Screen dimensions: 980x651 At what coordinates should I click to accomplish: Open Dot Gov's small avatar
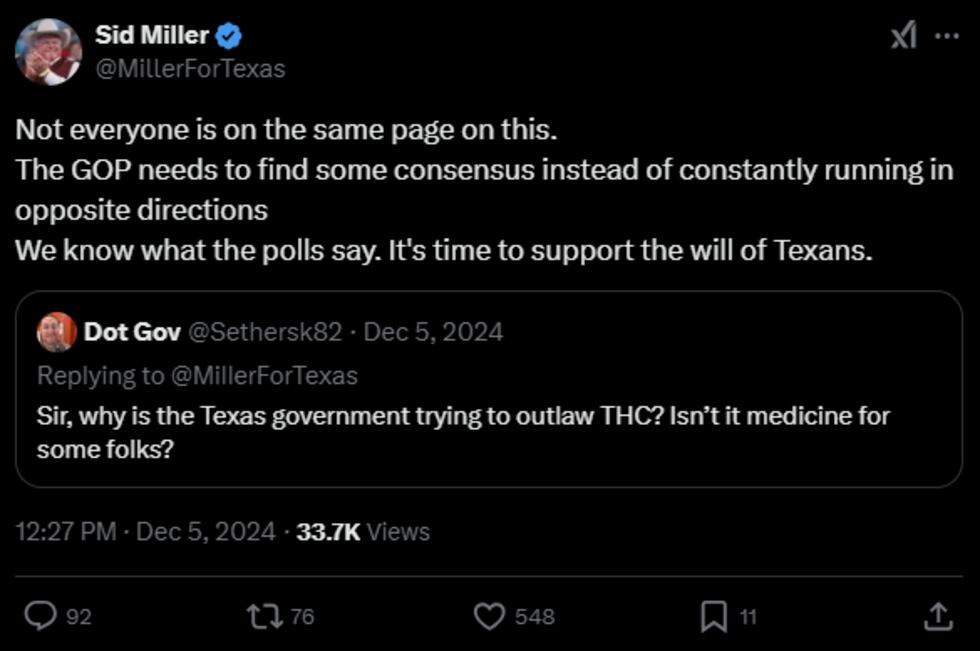coord(56,332)
